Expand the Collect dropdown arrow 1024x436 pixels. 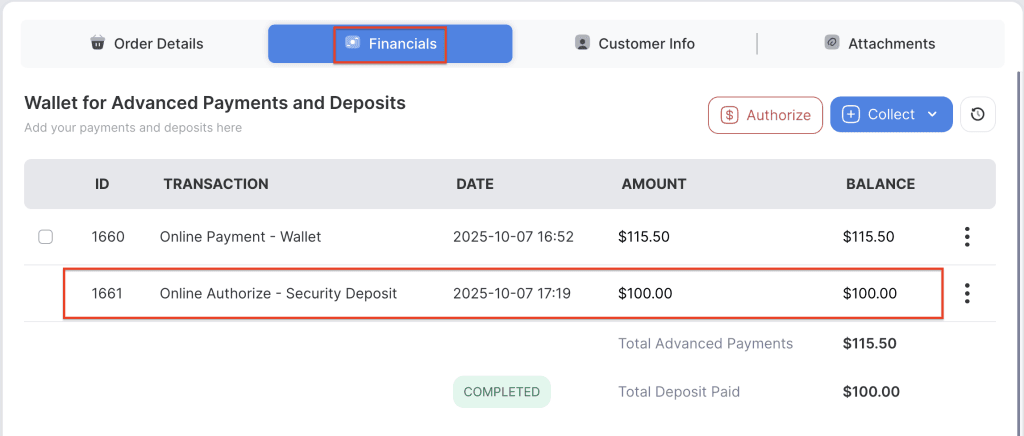[932, 115]
